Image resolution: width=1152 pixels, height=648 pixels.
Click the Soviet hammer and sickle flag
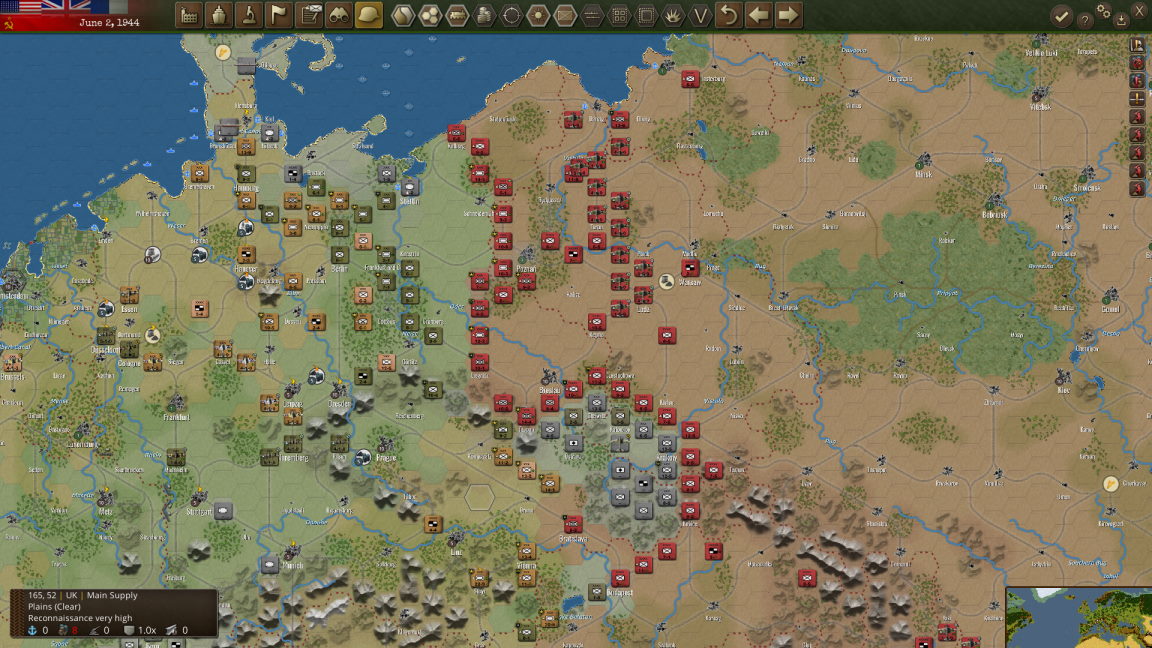(x=9, y=24)
